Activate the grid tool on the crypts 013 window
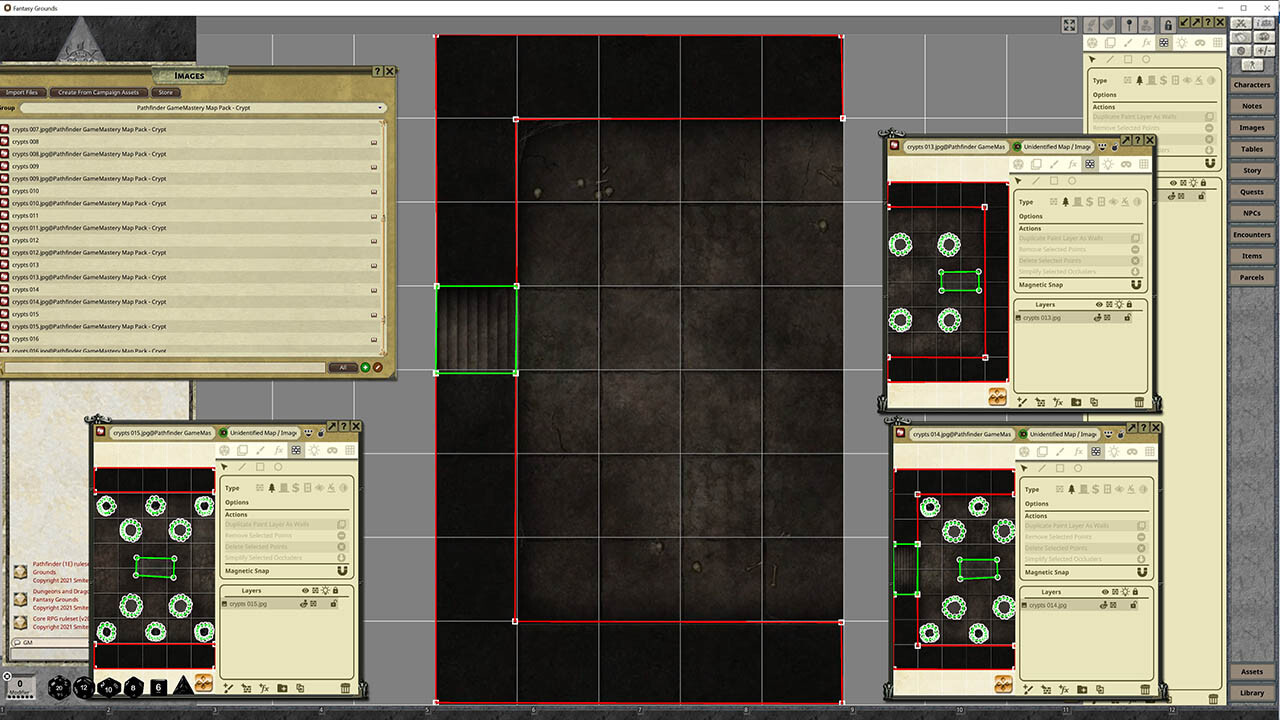Screen dimensions: 1280x720 [x=1143, y=164]
